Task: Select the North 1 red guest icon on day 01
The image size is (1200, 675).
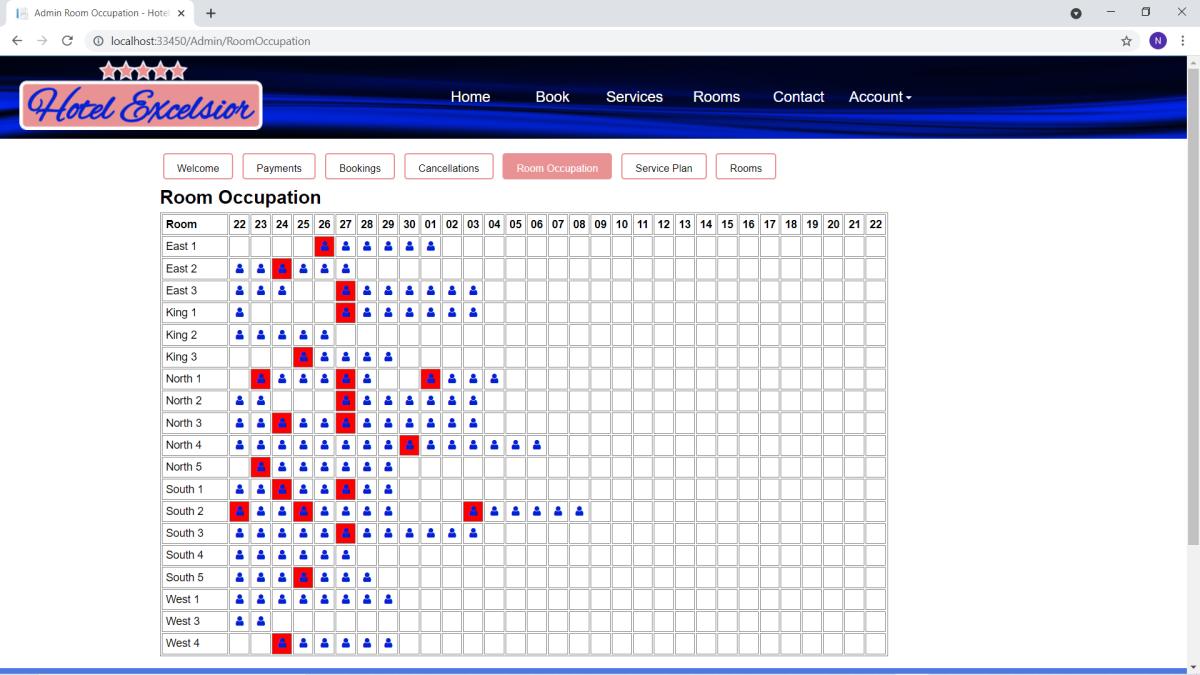Action: 430,379
